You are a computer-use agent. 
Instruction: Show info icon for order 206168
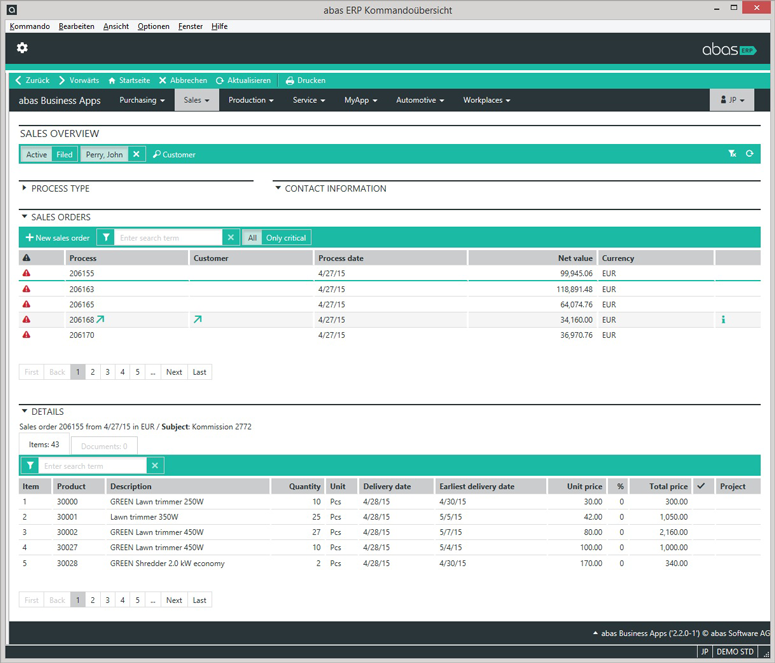pyautogui.click(x=723, y=319)
